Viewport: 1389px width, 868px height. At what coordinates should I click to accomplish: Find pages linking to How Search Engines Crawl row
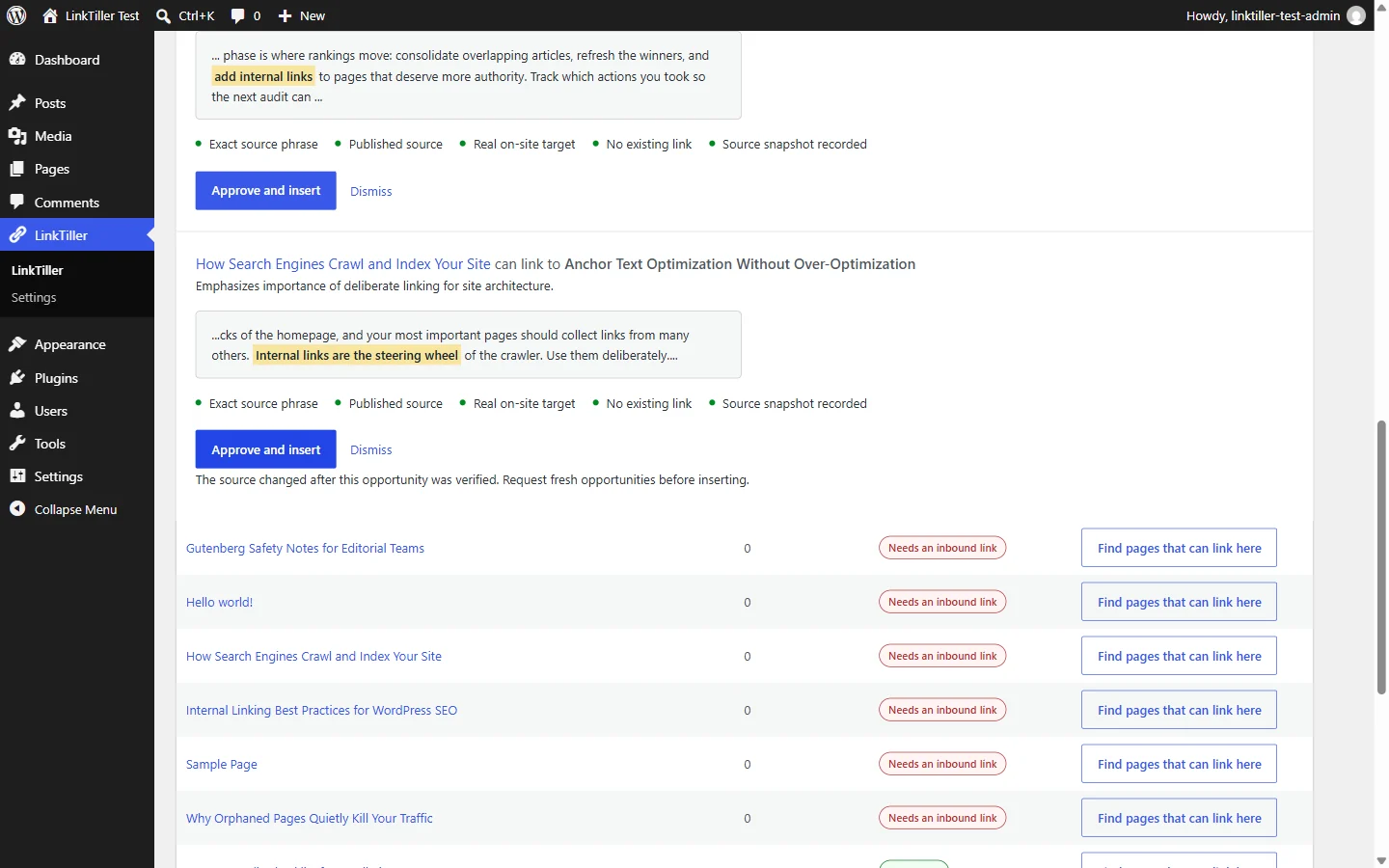click(x=1179, y=656)
